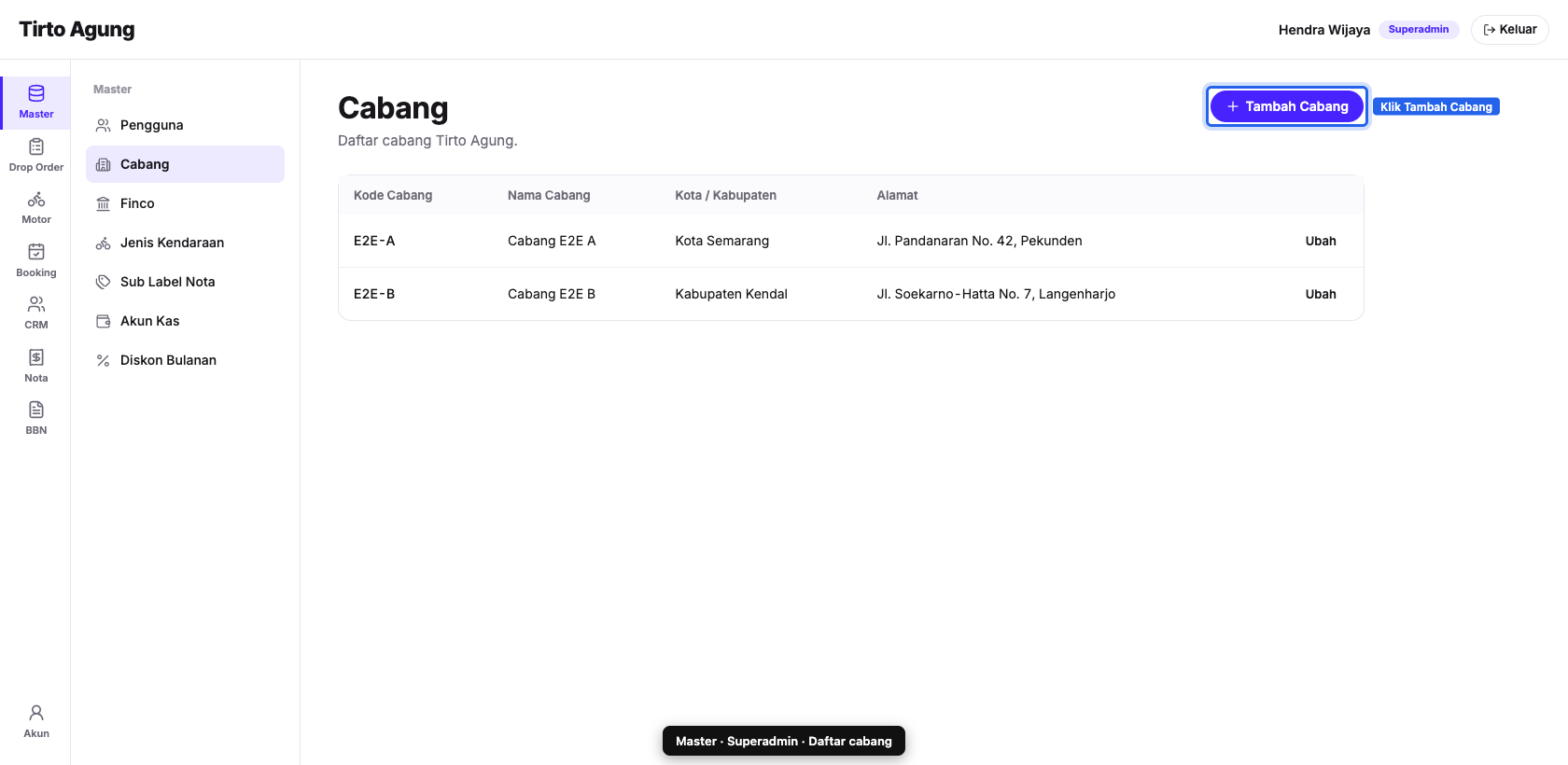1568x765 pixels.
Task: Select Jenis Kendaraan menu item
Action: (x=185, y=243)
